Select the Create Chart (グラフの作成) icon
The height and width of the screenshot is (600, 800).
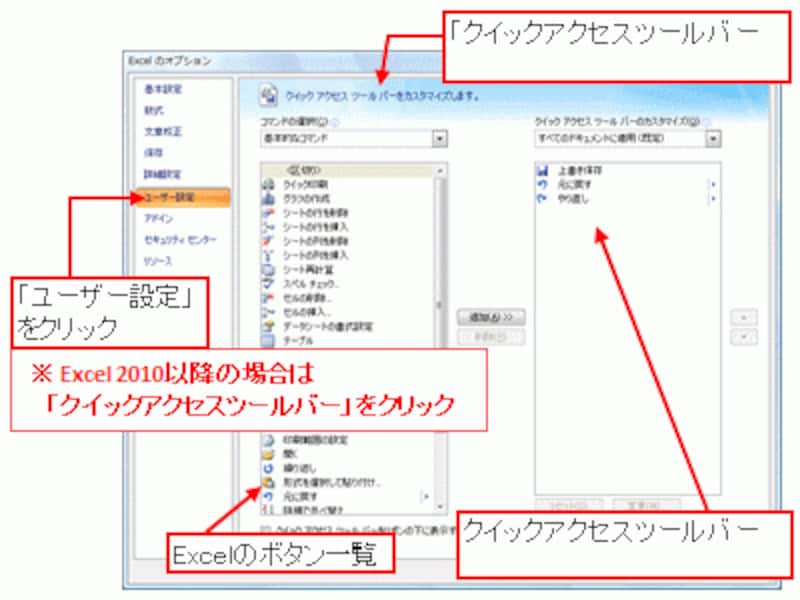click(268, 199)
